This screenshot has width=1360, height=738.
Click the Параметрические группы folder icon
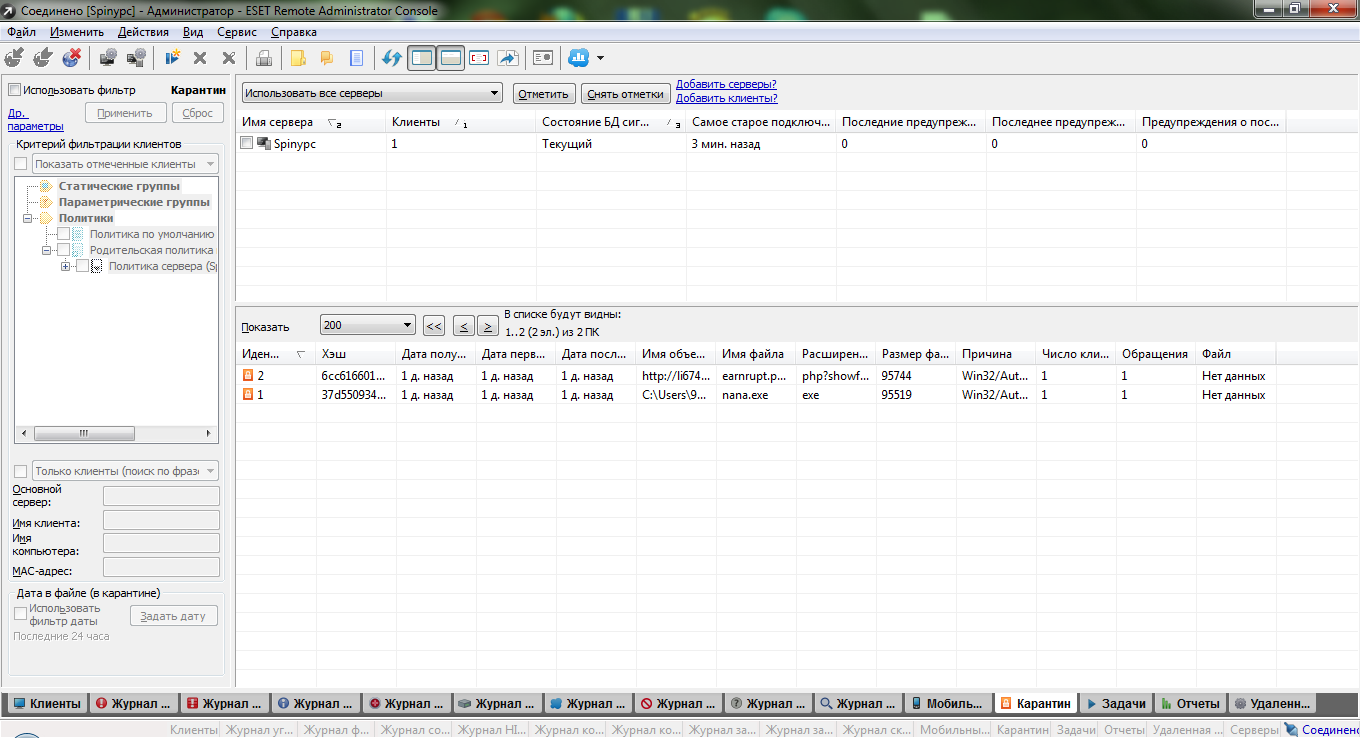click(45, 202)
